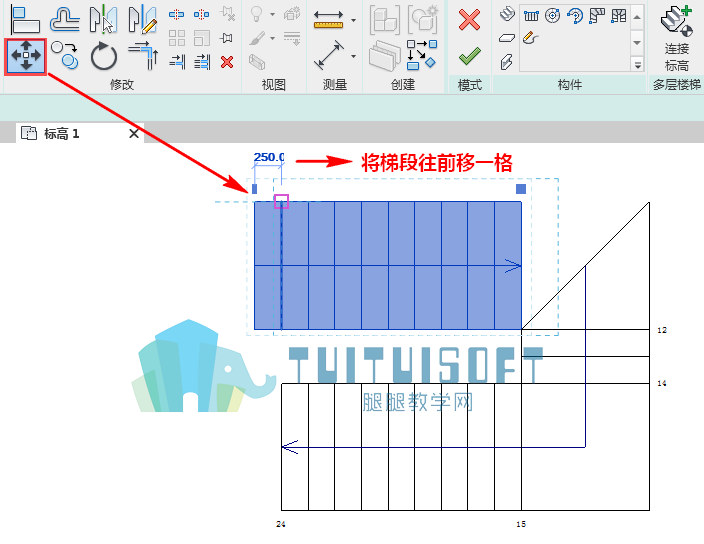Click the Rotate tool icon
704x544 pixels.
click(104, 56)
